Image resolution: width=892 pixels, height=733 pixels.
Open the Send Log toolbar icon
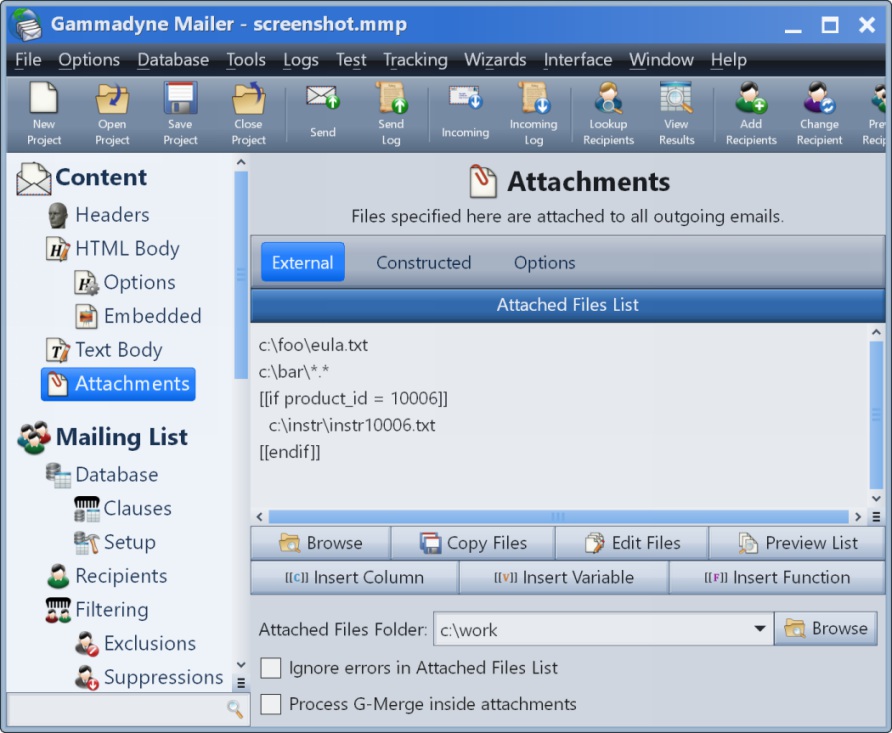tap(391, 113)
